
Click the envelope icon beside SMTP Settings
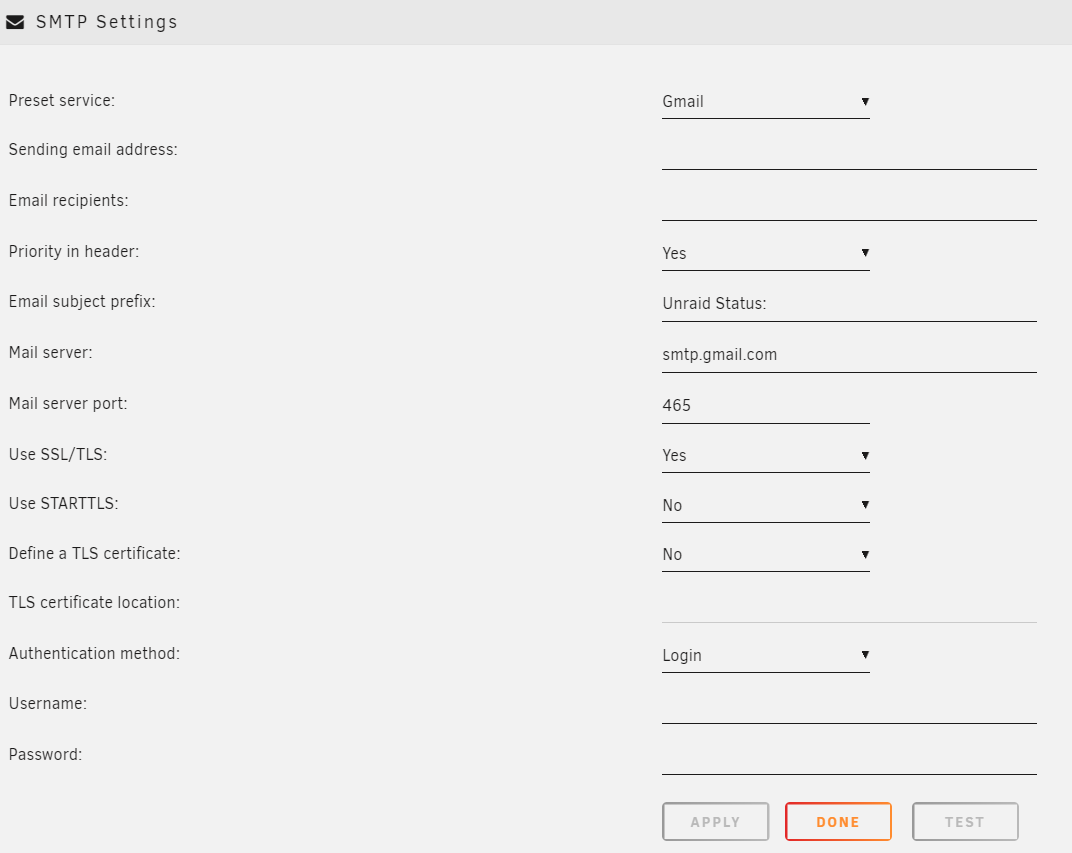15,23
